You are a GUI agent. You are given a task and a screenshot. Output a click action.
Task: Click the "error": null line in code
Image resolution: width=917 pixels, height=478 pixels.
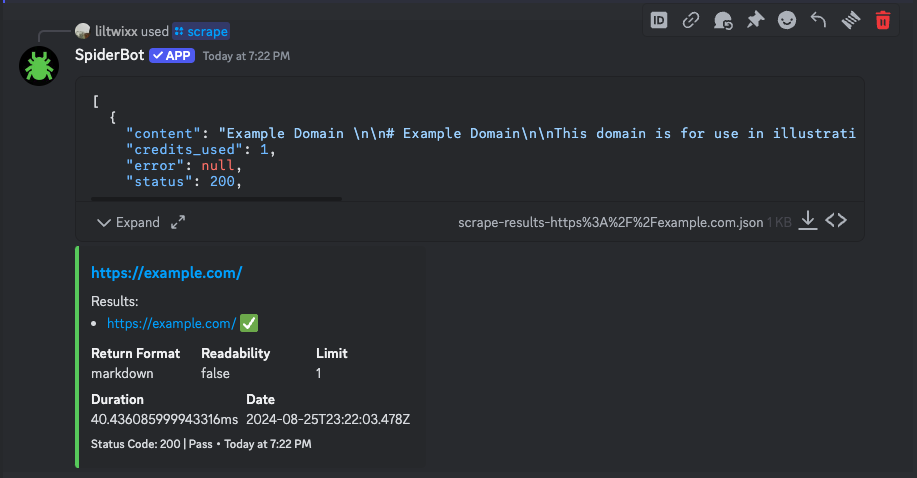pos(184,166)
